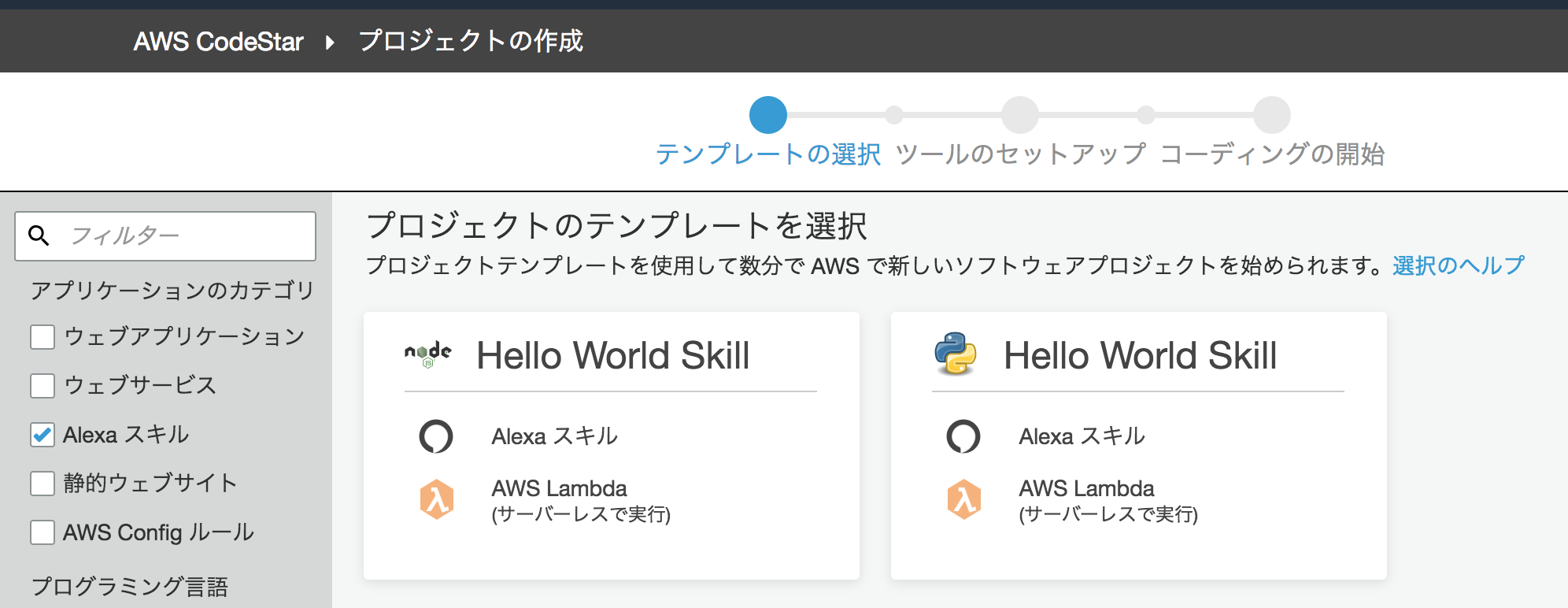Click AWS Lambda icon in the Node.js card
The image size is (1568, 608).
pyautogui.click(x=436, y=499)
